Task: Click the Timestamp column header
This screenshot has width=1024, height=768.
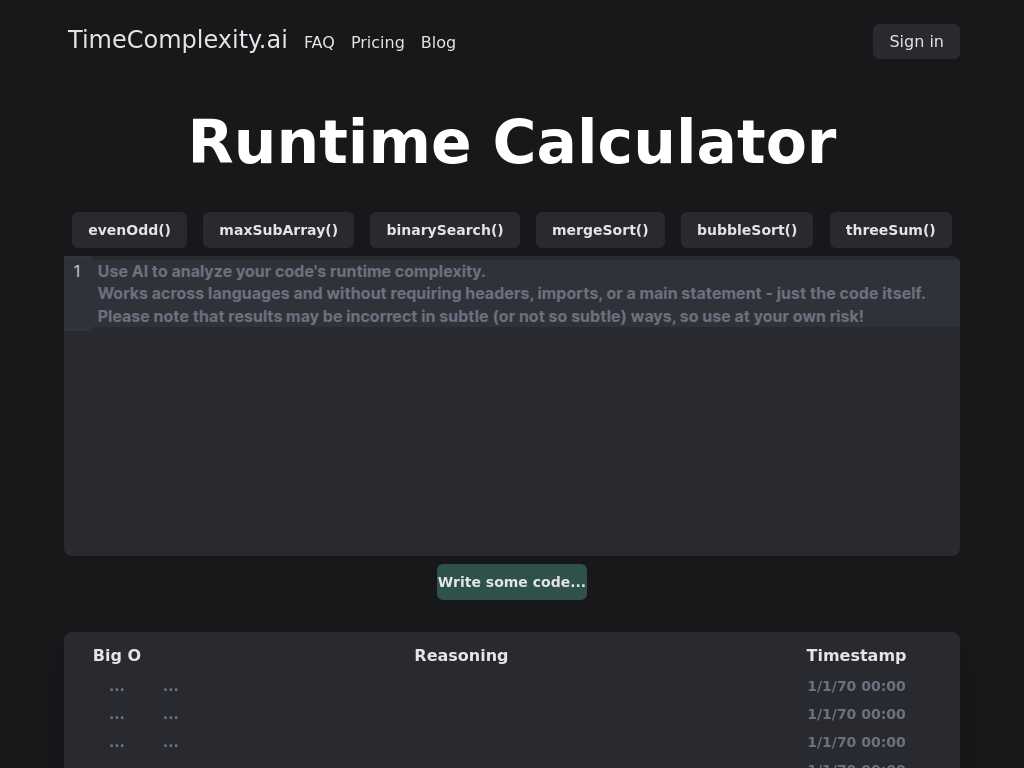Action: click(x=856, y=655)
